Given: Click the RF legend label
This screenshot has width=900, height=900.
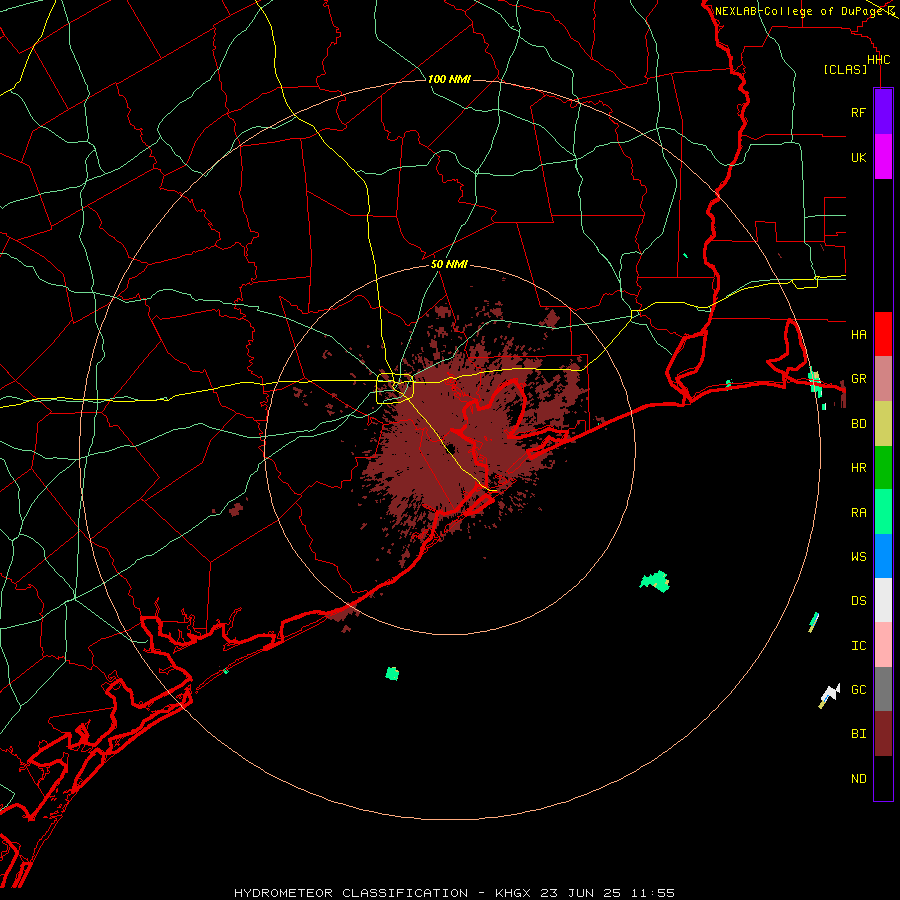Looking at the screenshot, I should (858, 113).
